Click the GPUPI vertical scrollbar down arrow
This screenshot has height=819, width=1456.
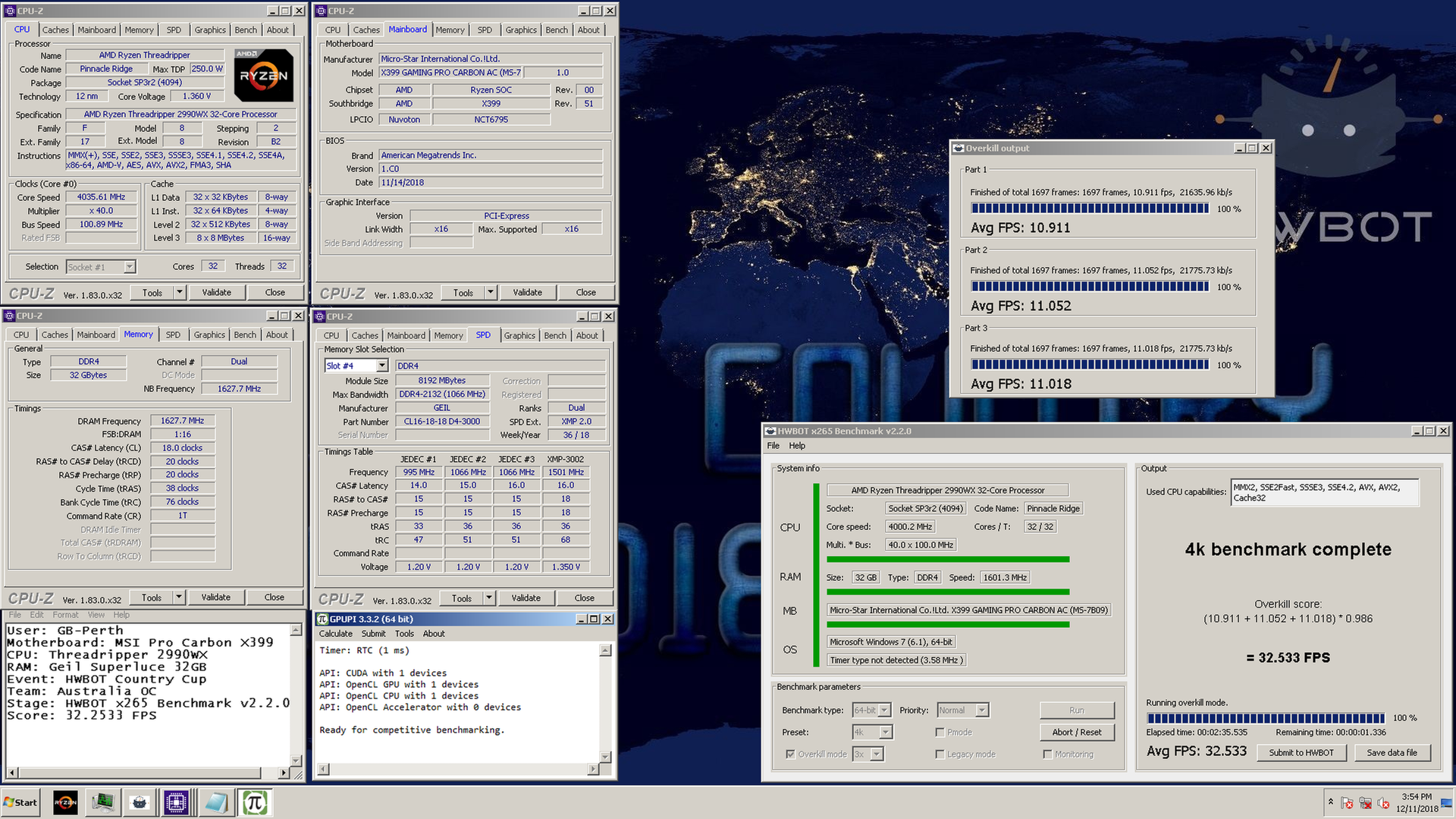point(605,757)
